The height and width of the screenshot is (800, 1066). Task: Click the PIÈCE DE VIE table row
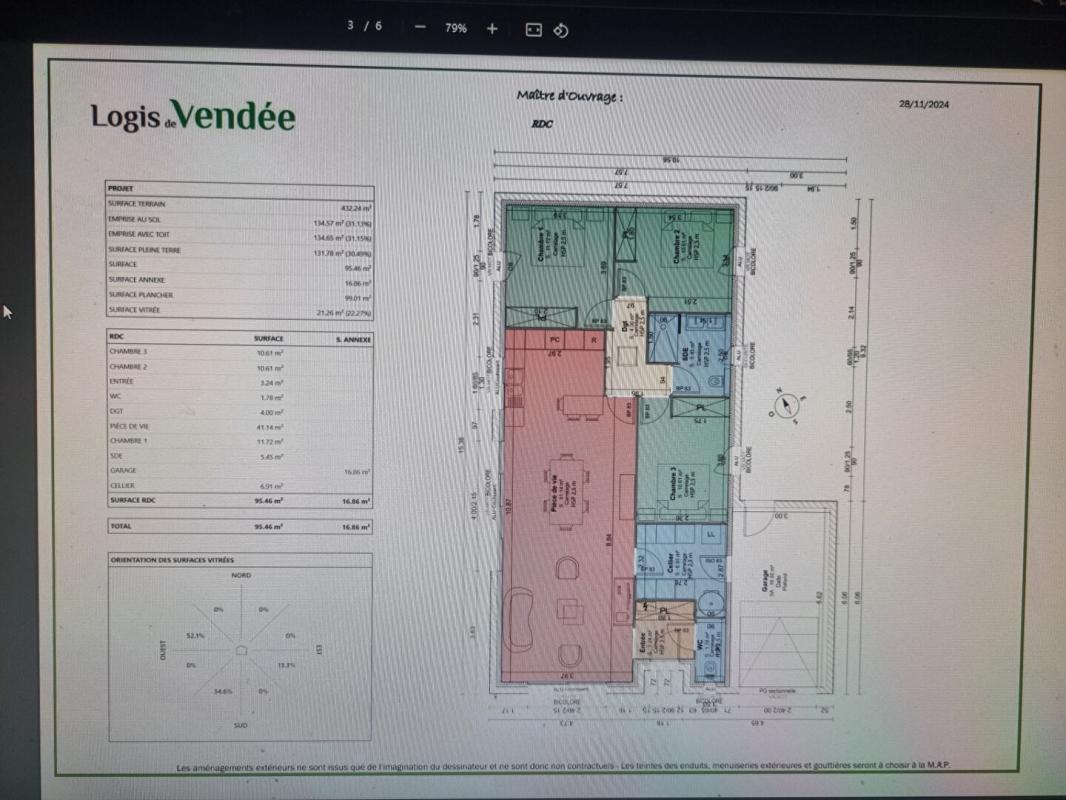coord(240,426)
